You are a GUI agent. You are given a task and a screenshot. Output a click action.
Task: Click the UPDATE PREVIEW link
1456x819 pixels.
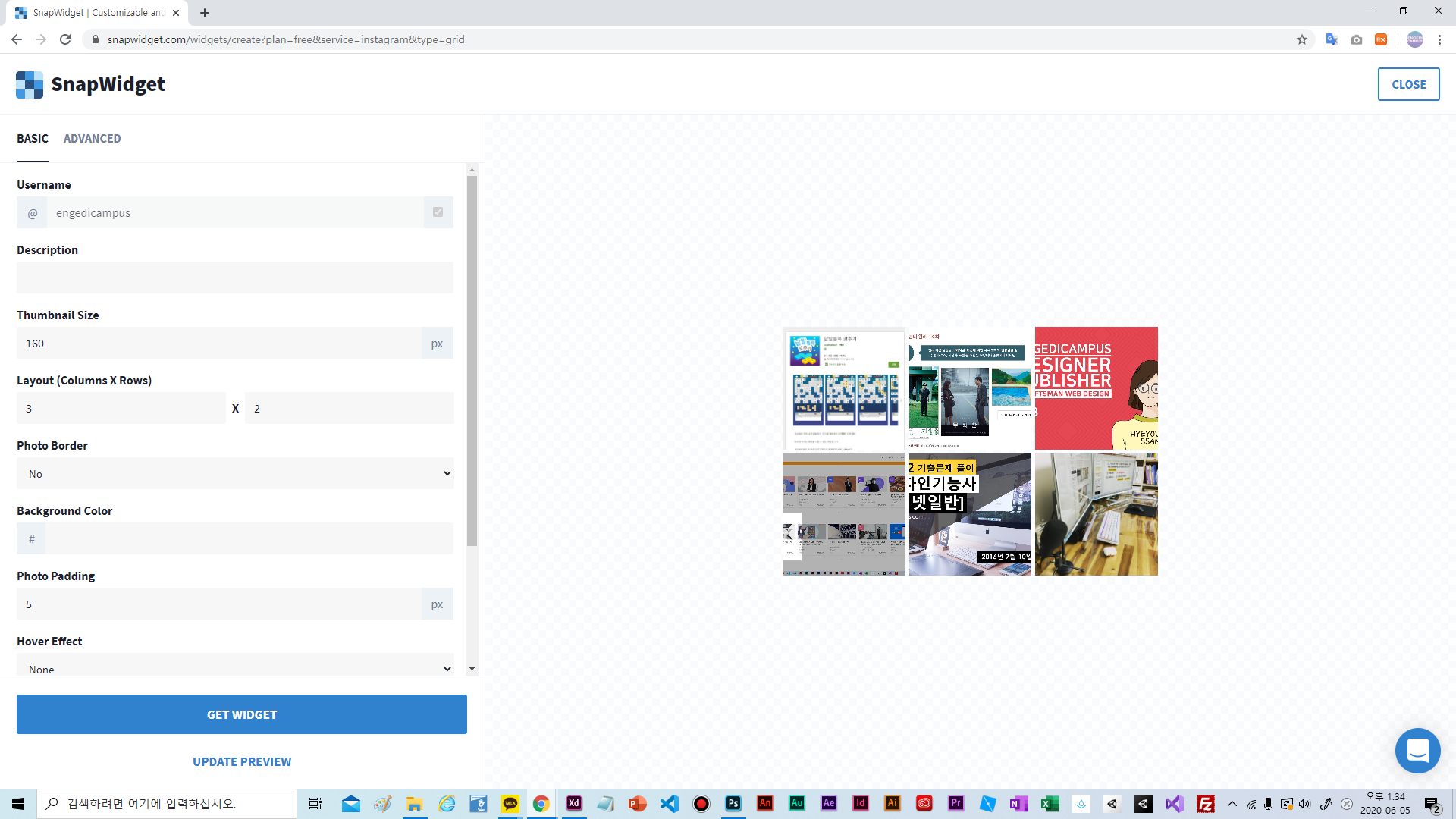[x=242, y=761]
